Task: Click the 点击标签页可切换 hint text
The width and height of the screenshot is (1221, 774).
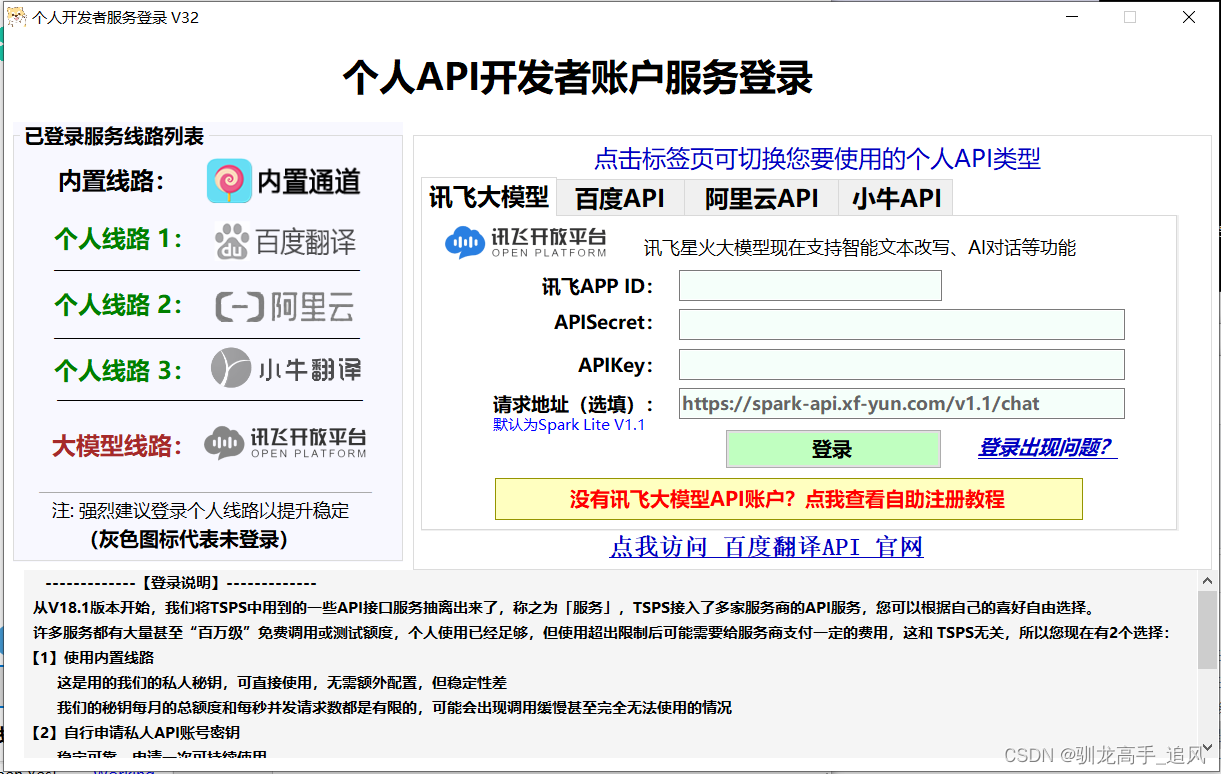Action: click(x=817, y=158)
